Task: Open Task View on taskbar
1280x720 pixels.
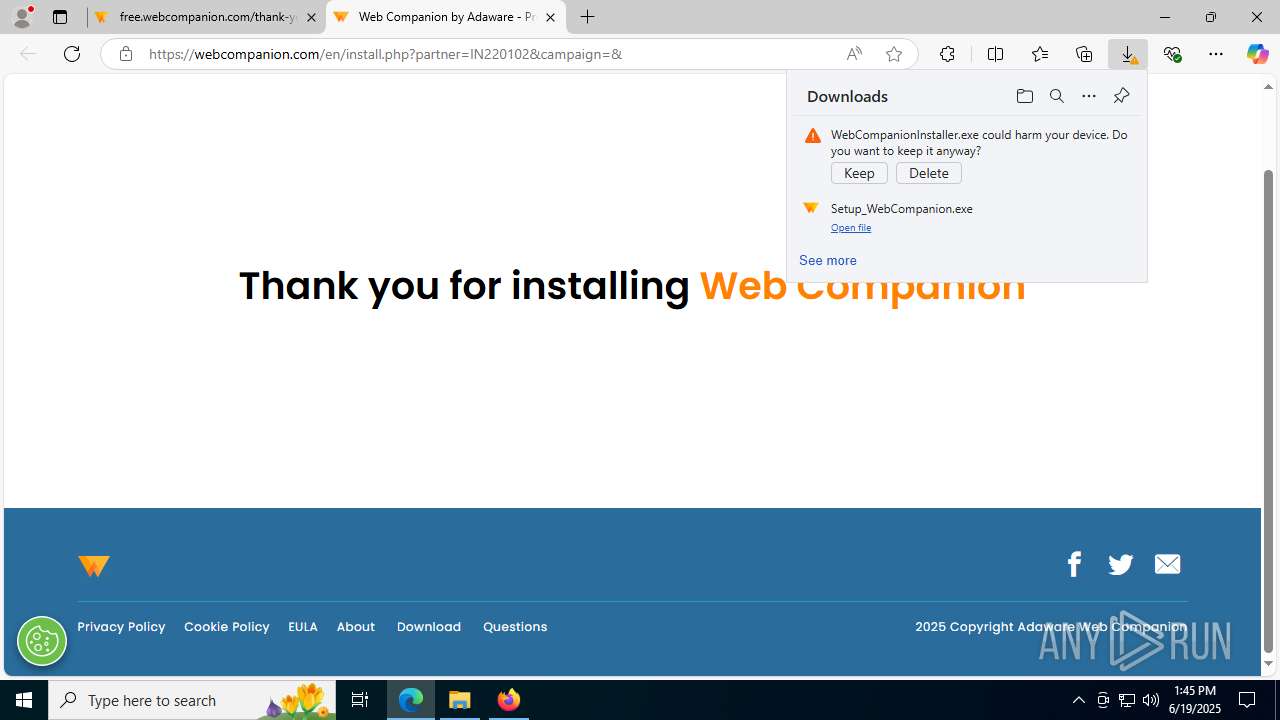Action: coord(360,700)
